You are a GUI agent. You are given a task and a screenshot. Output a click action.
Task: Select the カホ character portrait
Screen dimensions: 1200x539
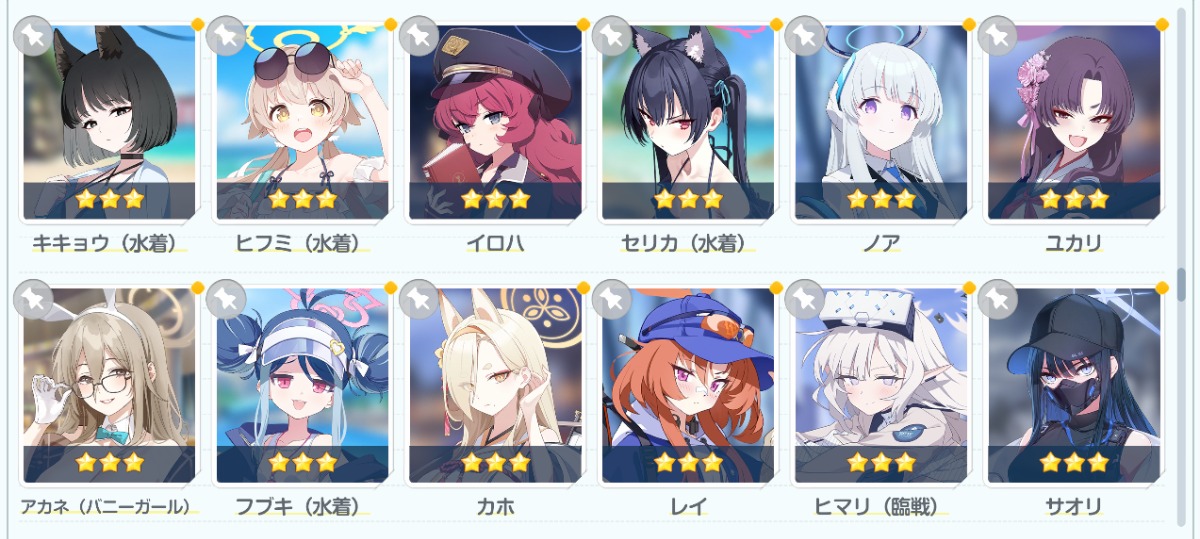click(x=496, y=386)
